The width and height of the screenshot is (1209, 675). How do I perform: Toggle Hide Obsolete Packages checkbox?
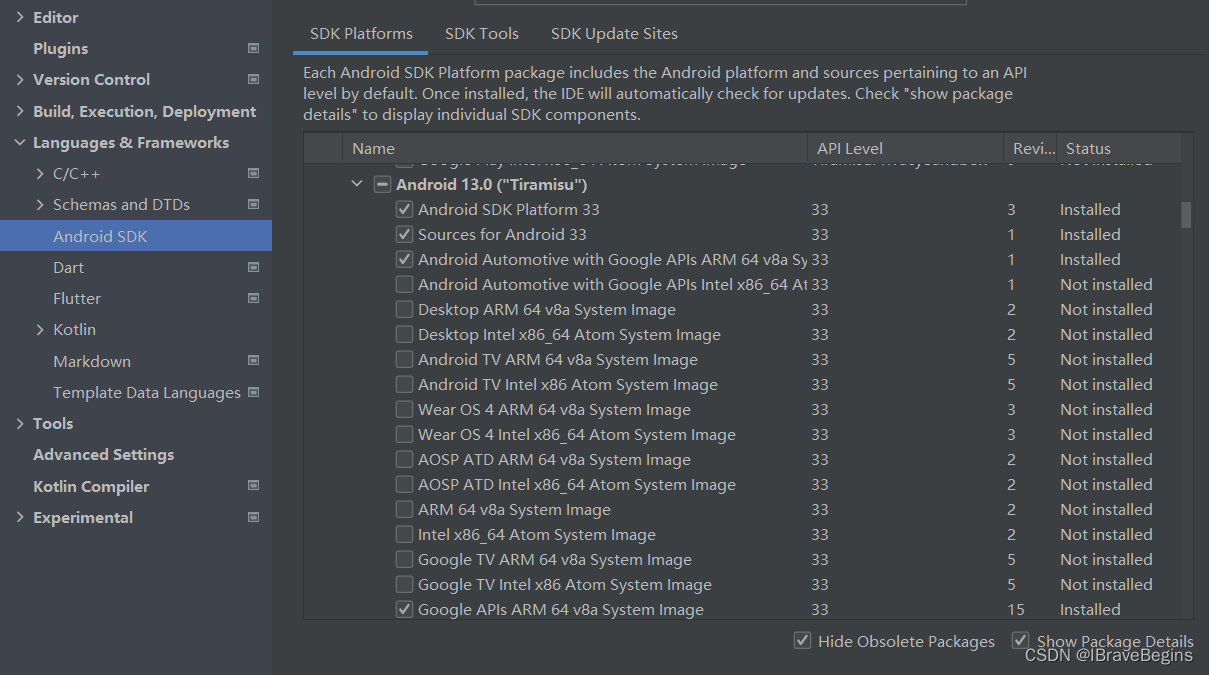[x=802, y=641]
